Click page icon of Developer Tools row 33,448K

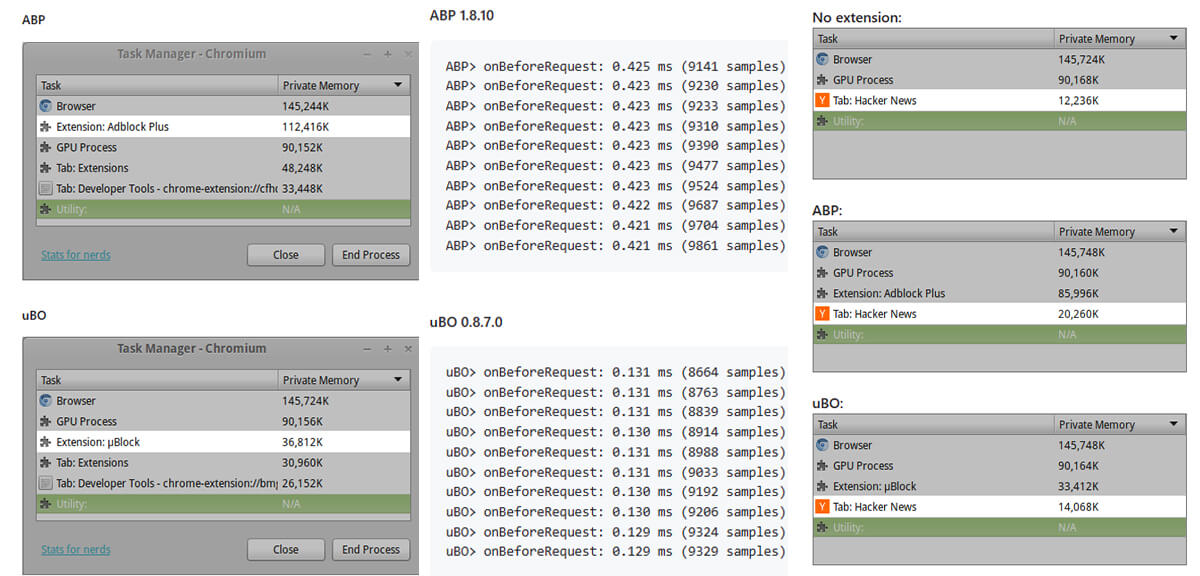pyautogui.click(x=45, y=189)
